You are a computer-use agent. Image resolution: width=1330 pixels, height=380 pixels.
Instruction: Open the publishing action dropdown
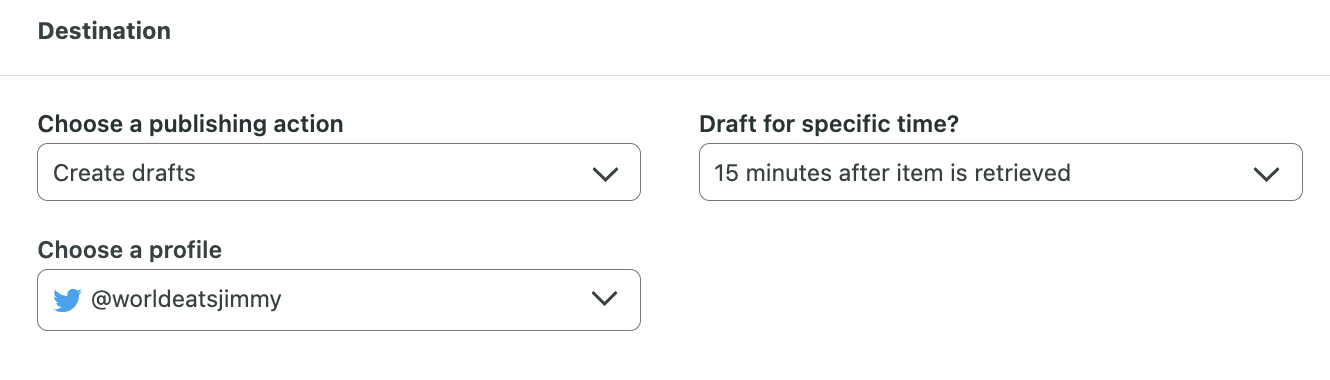[339, 172]
